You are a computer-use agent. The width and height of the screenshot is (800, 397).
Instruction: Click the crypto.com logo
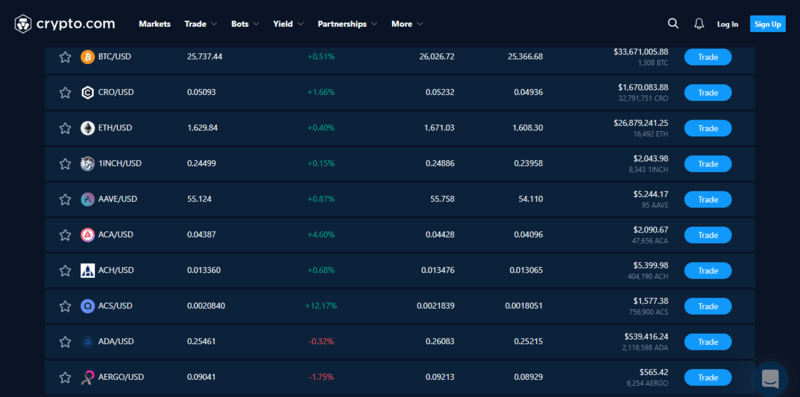point(65,24)
